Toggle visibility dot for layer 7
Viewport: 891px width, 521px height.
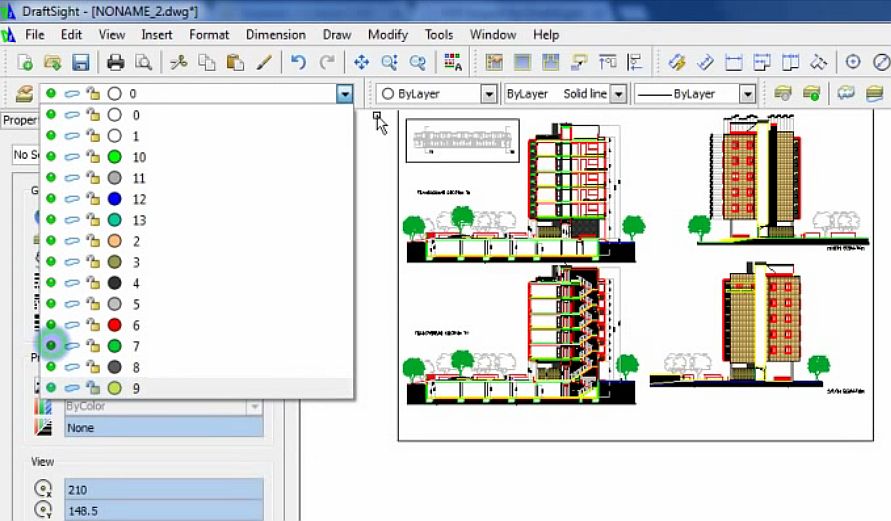[51, 346]
